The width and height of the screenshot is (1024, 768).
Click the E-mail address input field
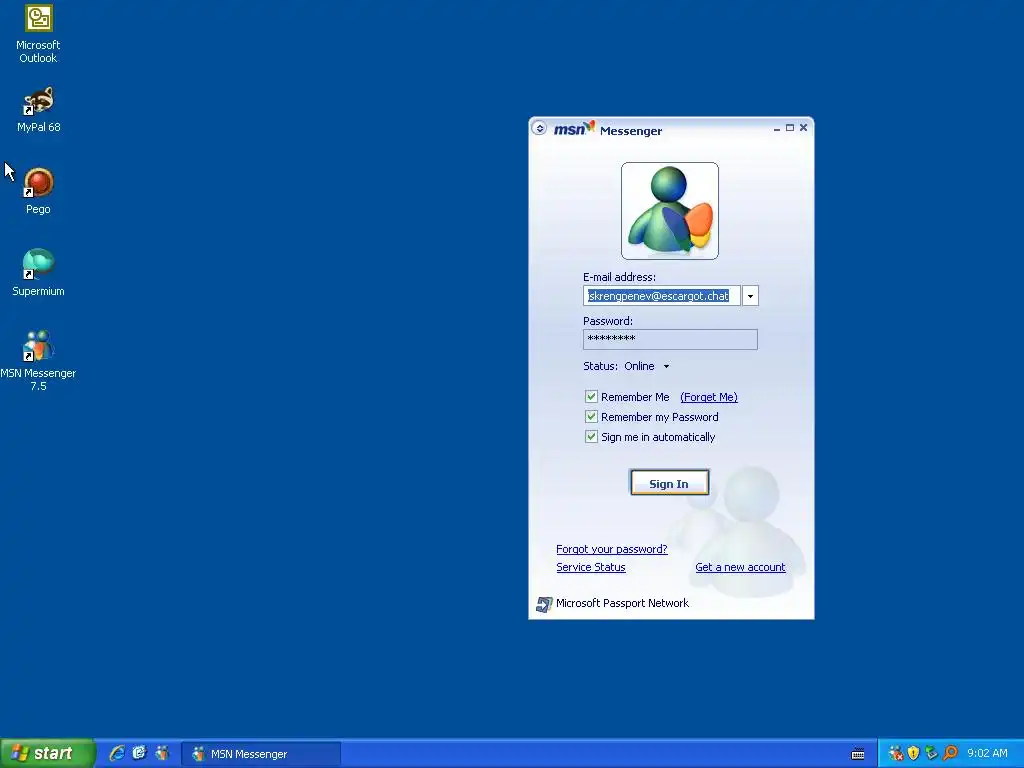(662, 296)
